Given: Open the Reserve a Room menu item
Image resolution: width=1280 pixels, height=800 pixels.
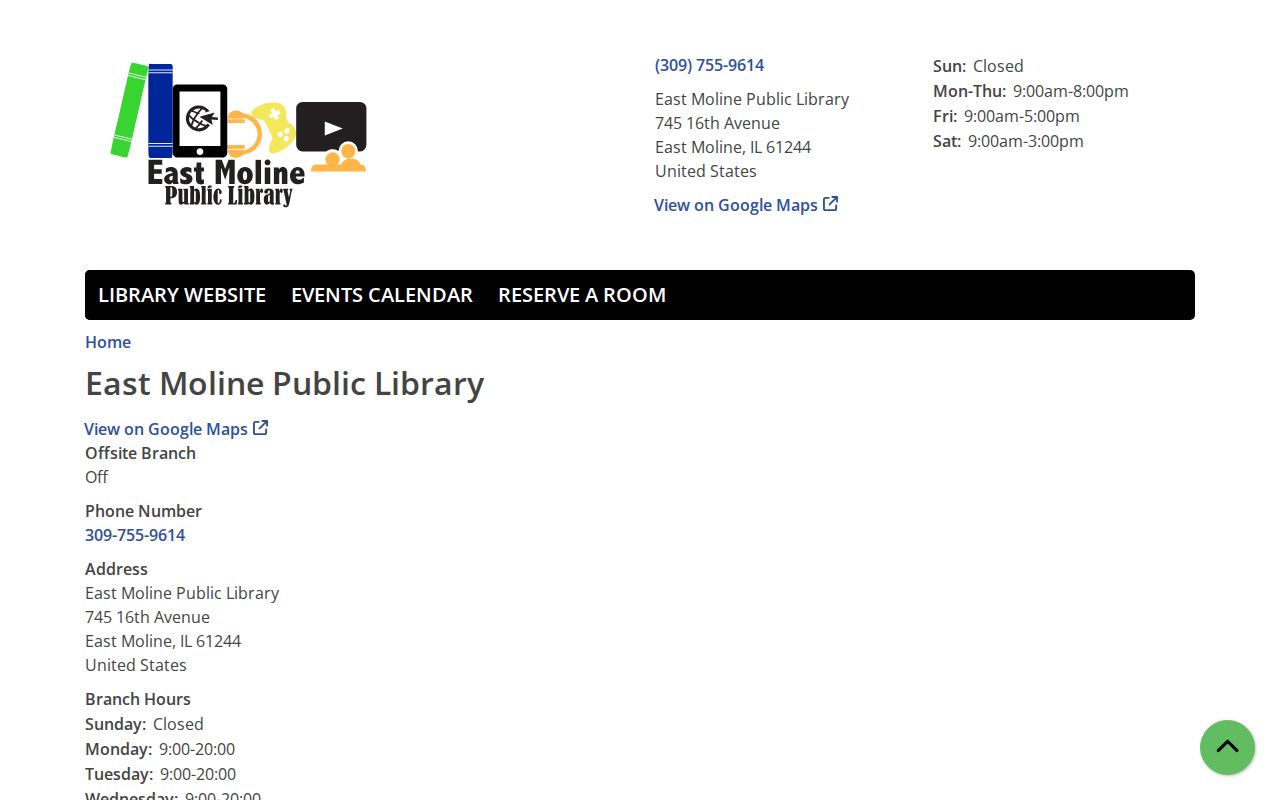Looking at the screenshot, I should pyautogui.click(x=582, y=295).
